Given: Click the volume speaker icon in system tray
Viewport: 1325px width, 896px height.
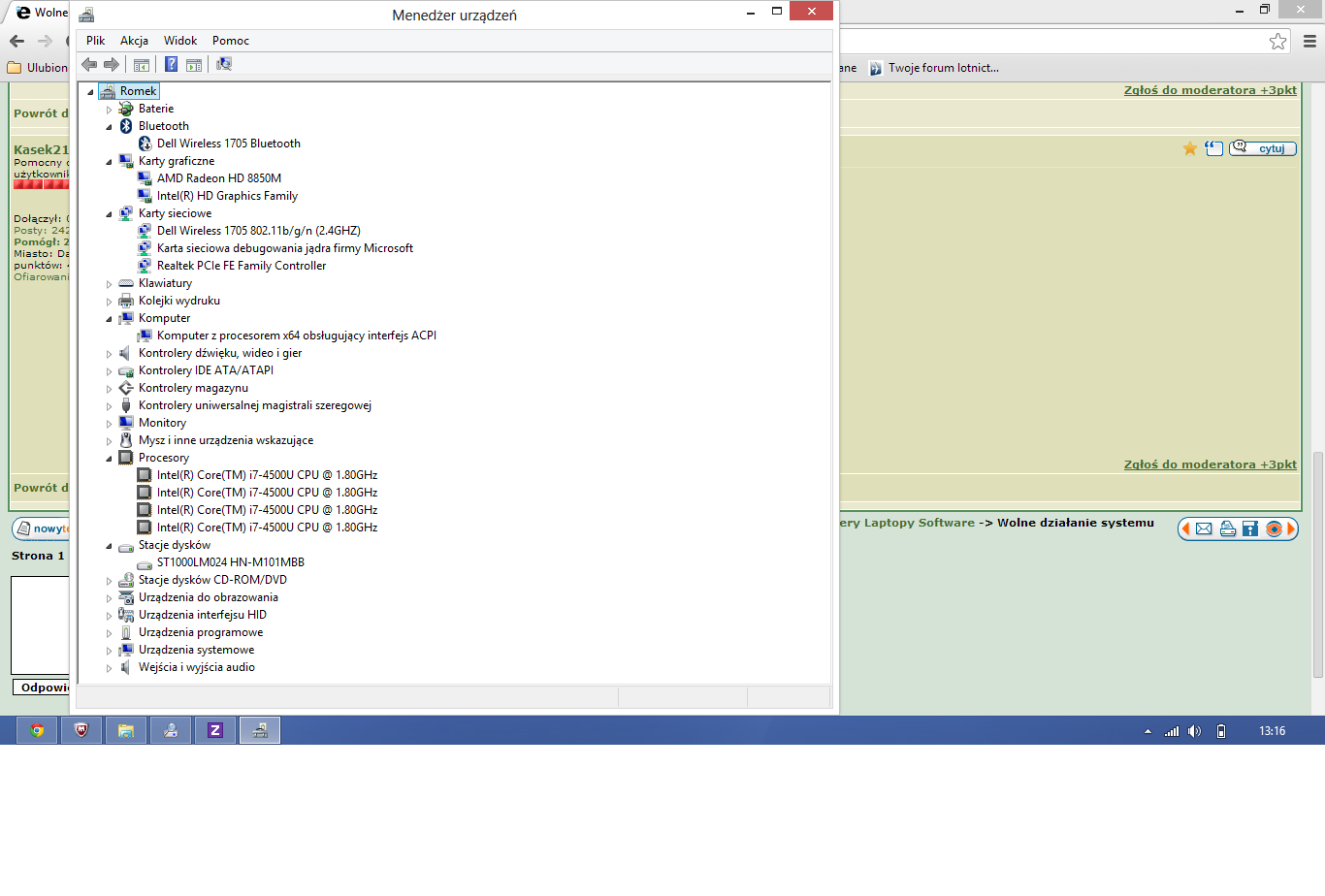Looking at the screenshot, I should tap(1195, 731).
